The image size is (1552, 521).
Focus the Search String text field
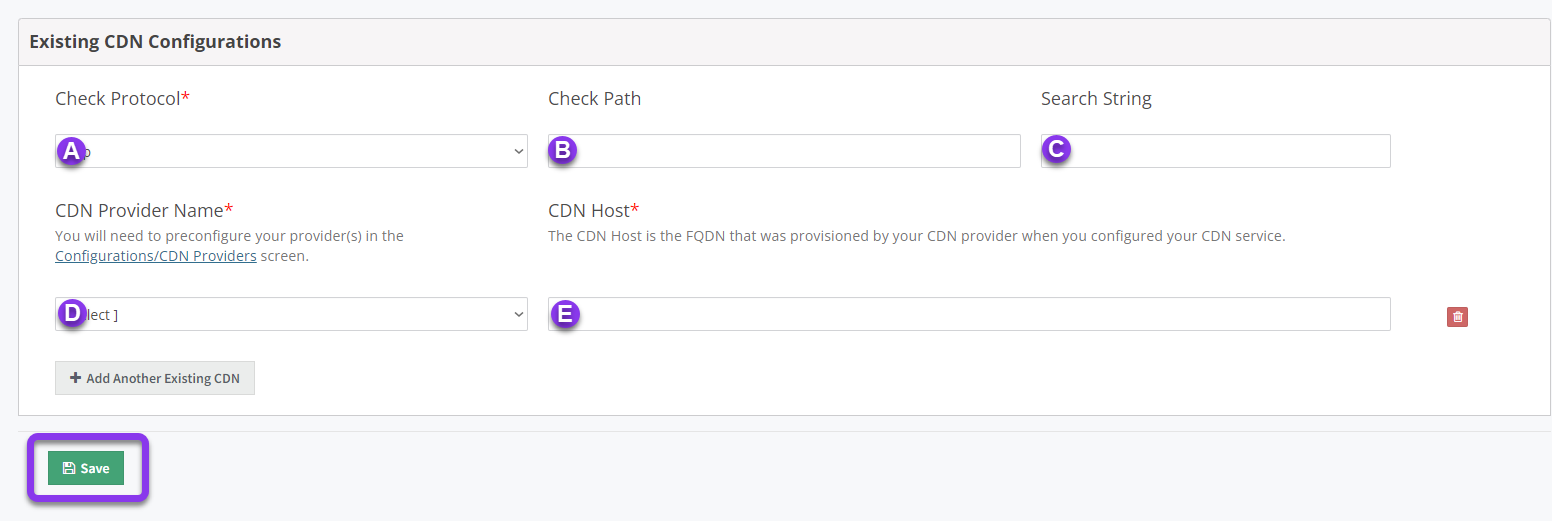[1215, 151]
